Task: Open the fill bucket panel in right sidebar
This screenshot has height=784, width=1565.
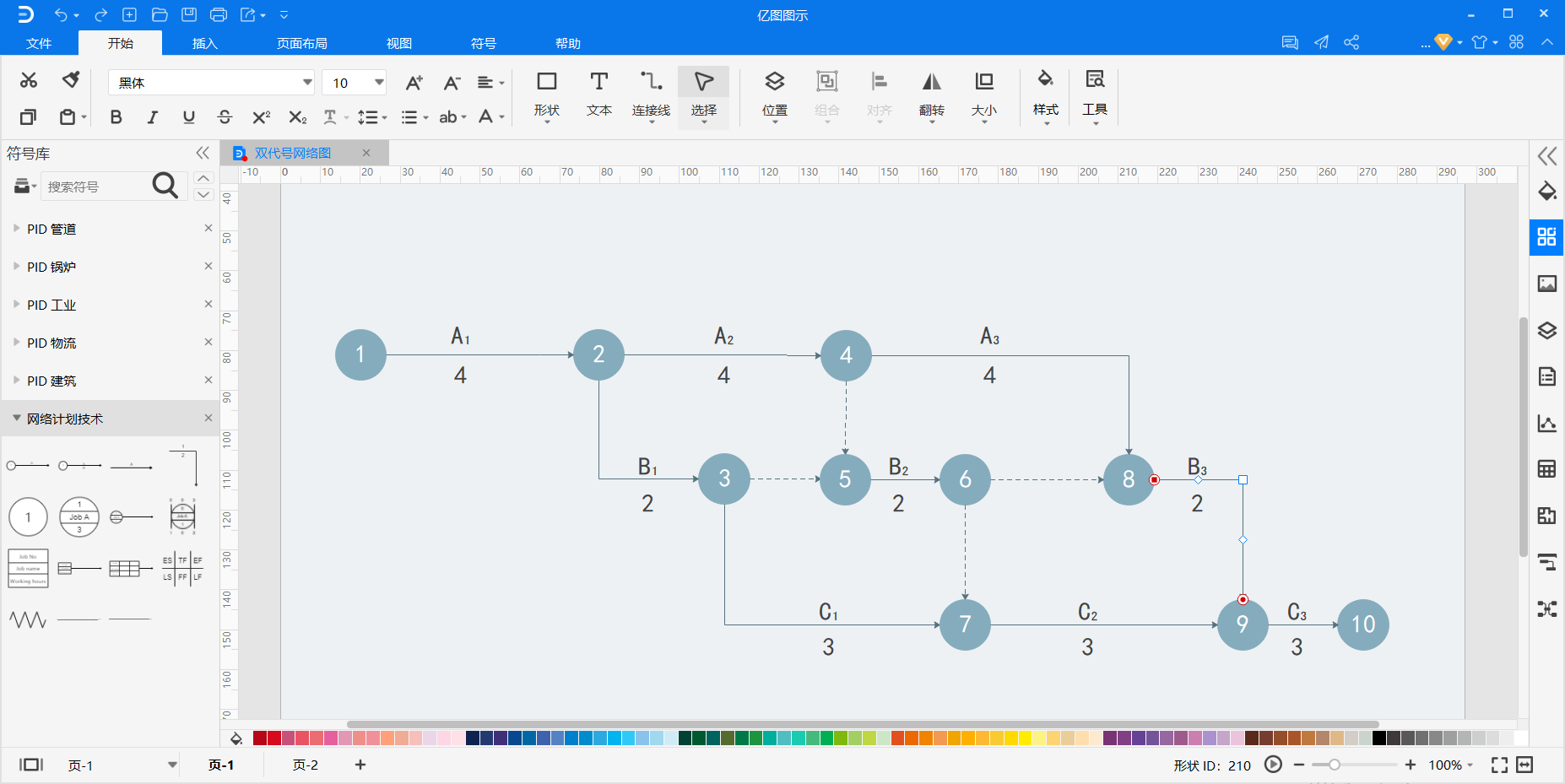Action: (x=1546, y=191)
